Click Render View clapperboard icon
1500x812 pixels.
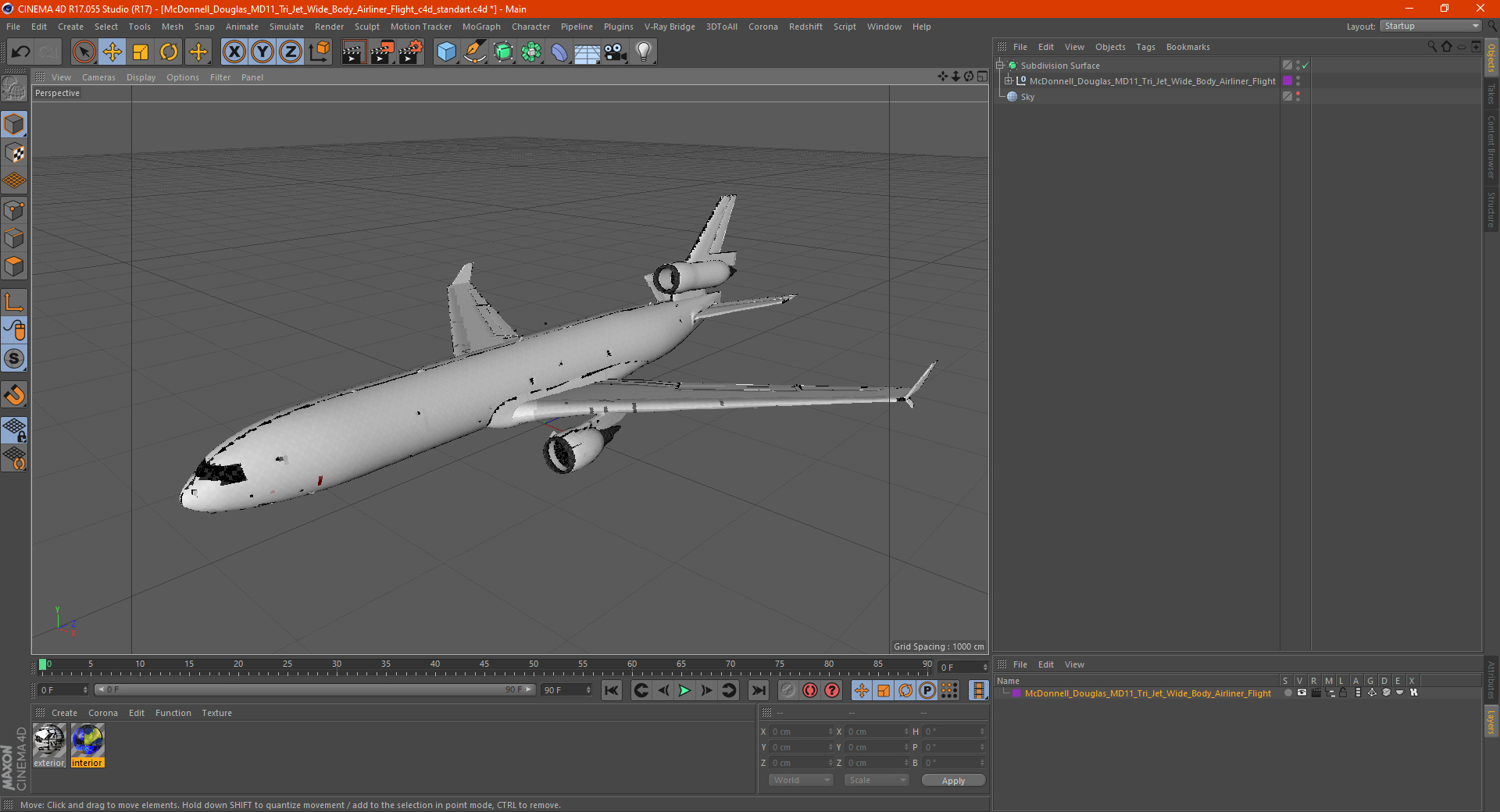353,52
